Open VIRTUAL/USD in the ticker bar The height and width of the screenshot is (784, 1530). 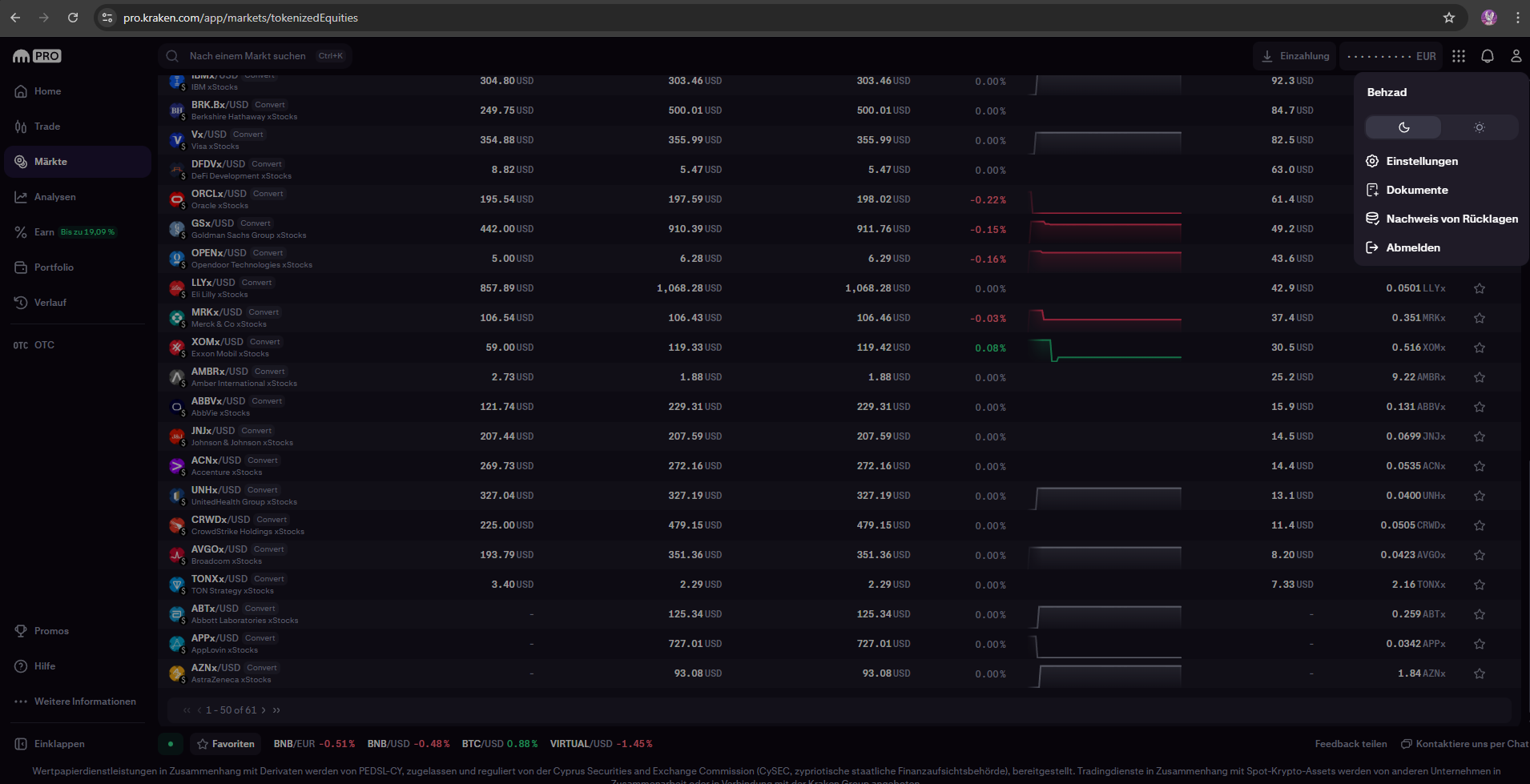coord(601,744)
